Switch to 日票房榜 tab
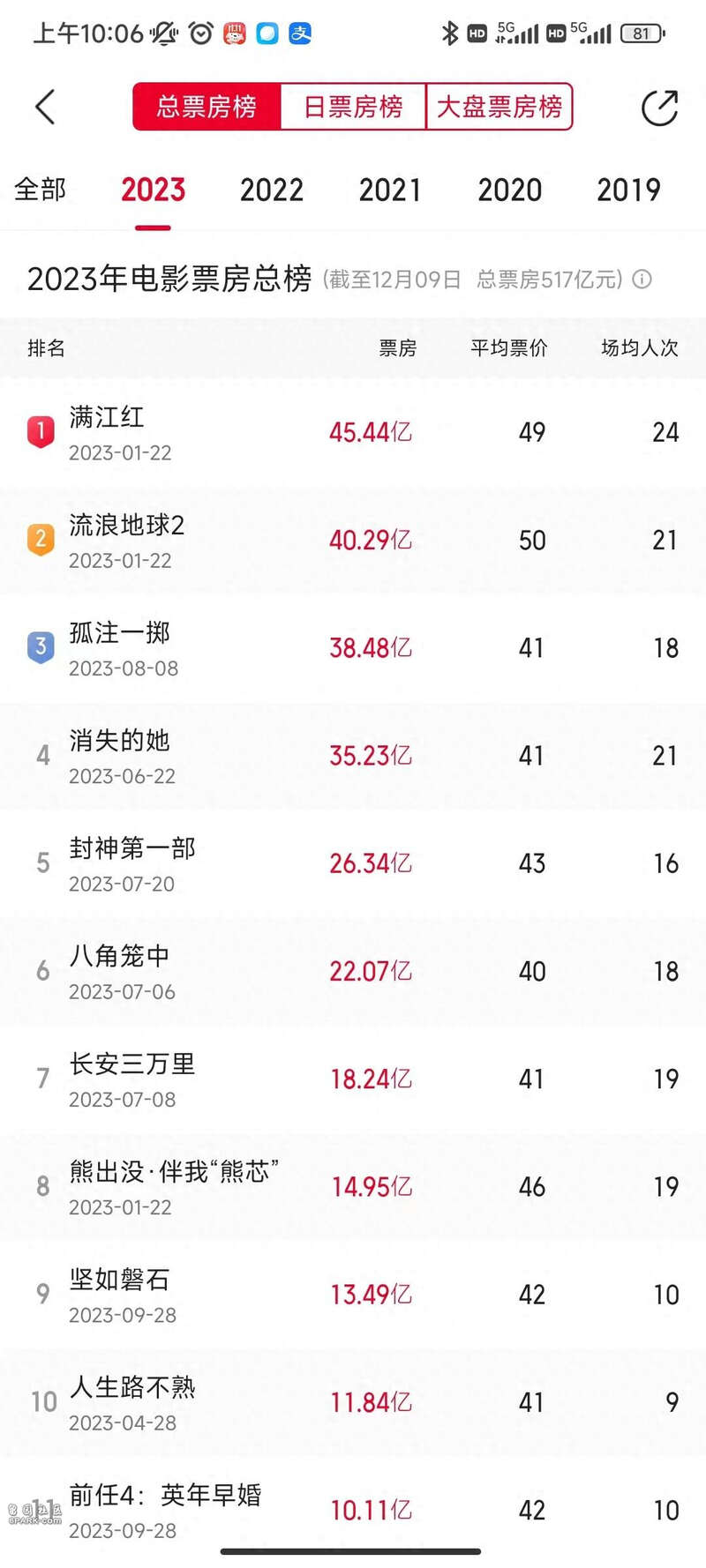The height and width of the screenshot is (1568, 706). [x=353, y=107]
